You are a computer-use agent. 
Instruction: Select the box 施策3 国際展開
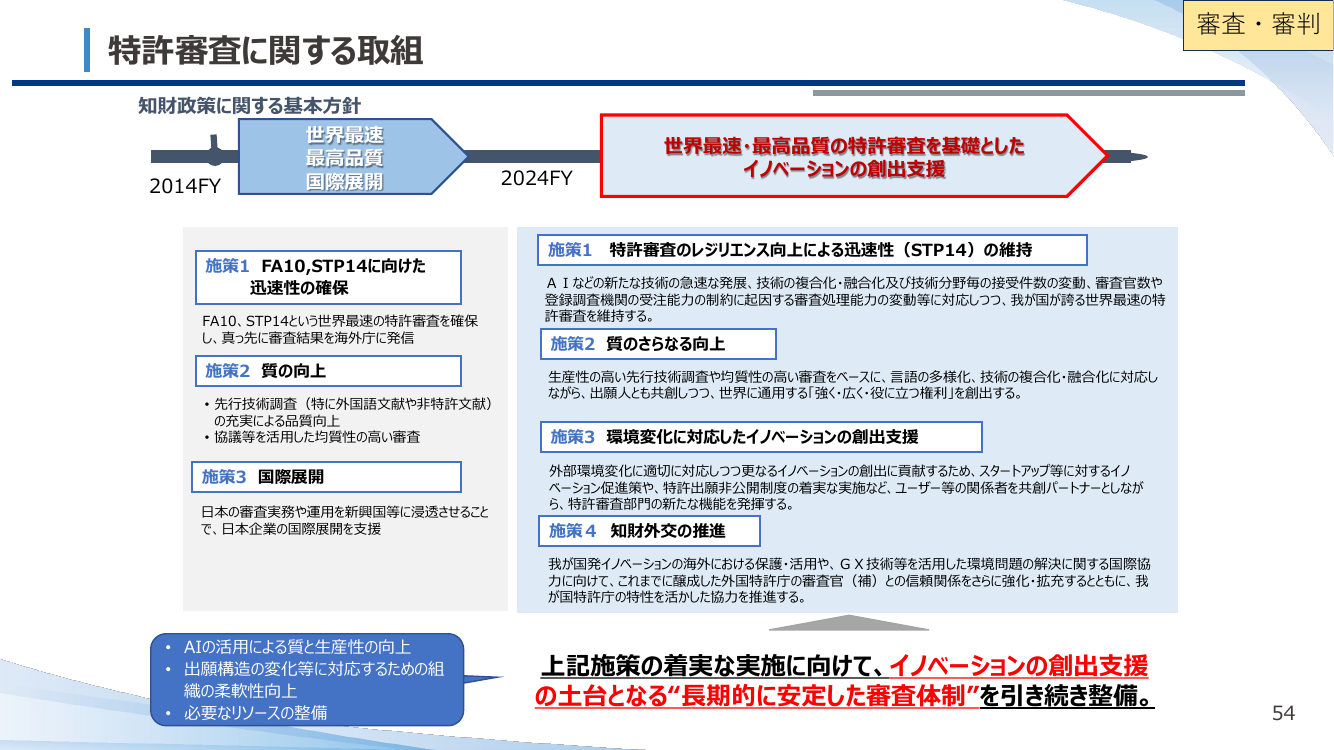[326, 477]
